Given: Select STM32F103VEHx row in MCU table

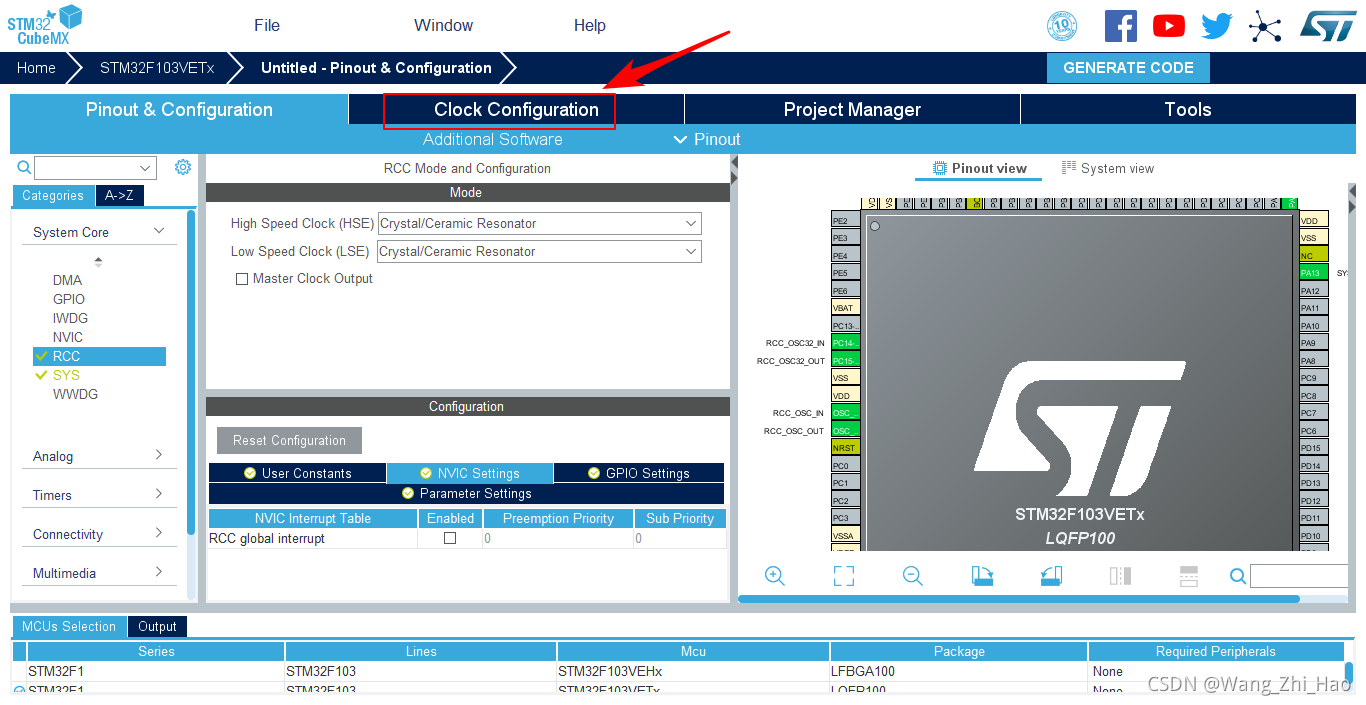Looking at the screenshot, I should [x=680, y=671].
